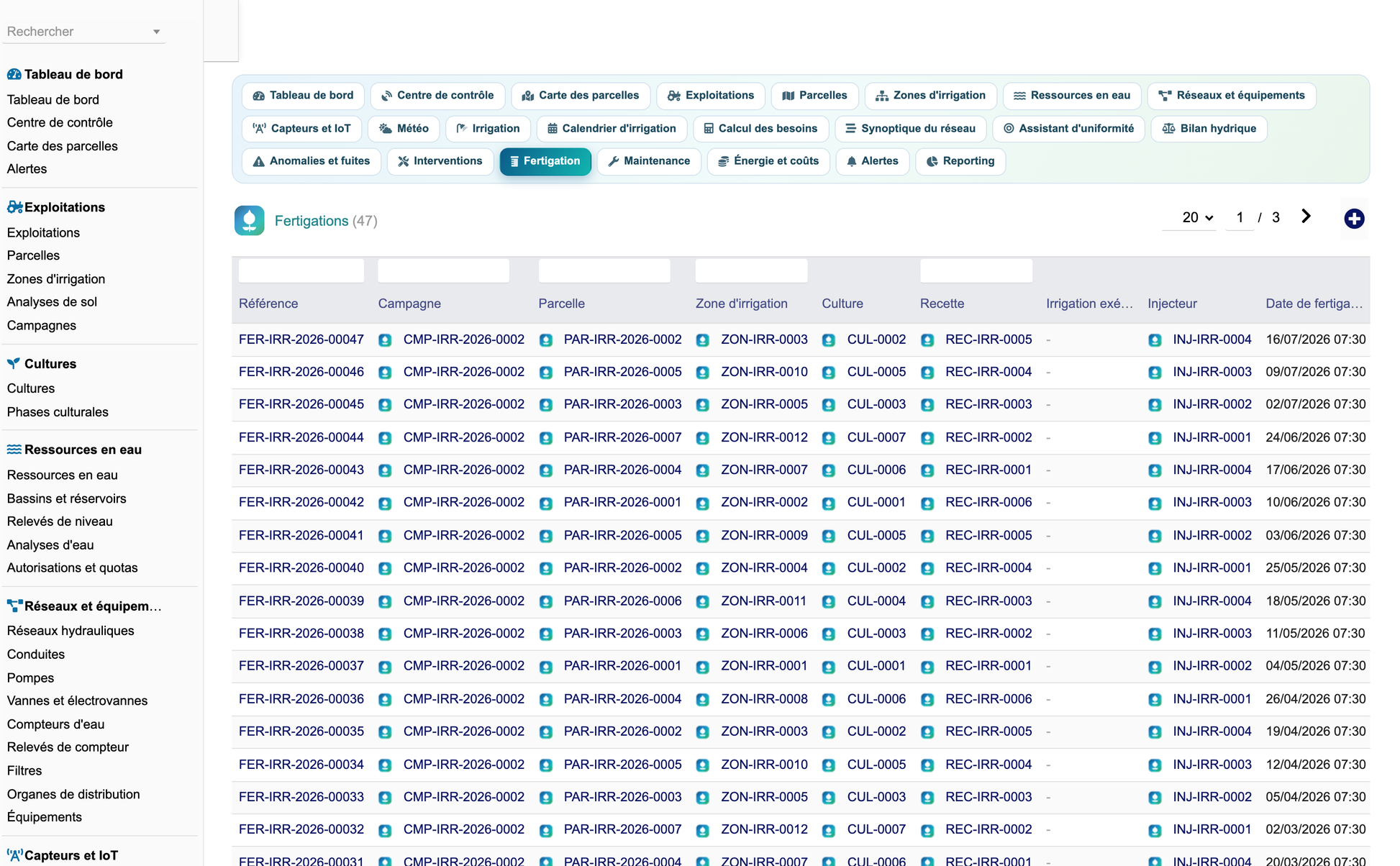Viewport: 1400px width, 866px height.
Task: Open record FER-IRR-2026-00047
Action: click(x=301, y=339)
